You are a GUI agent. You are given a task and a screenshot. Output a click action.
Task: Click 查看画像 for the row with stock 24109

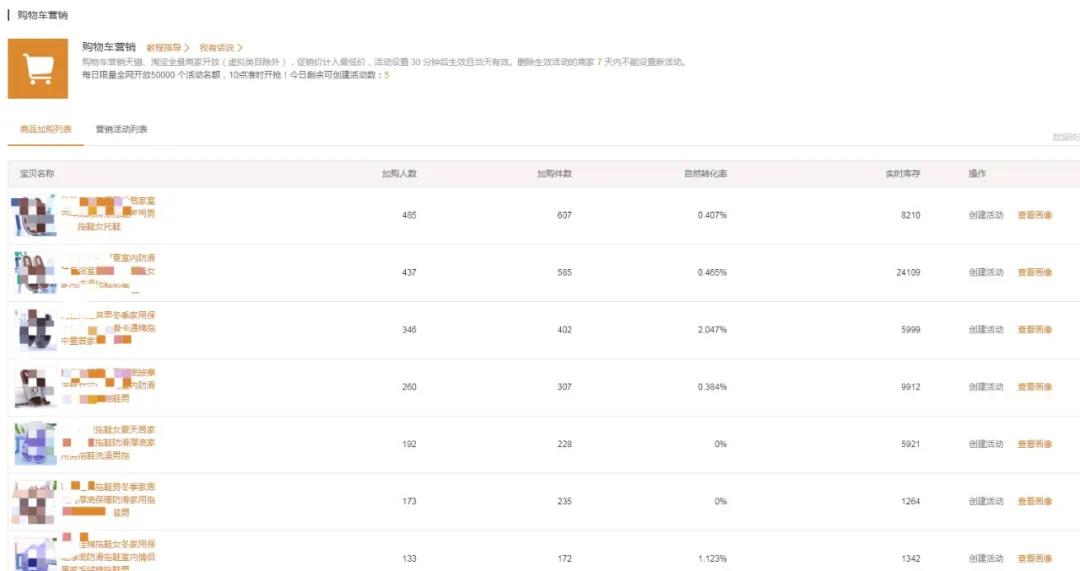pos(1035,272)
